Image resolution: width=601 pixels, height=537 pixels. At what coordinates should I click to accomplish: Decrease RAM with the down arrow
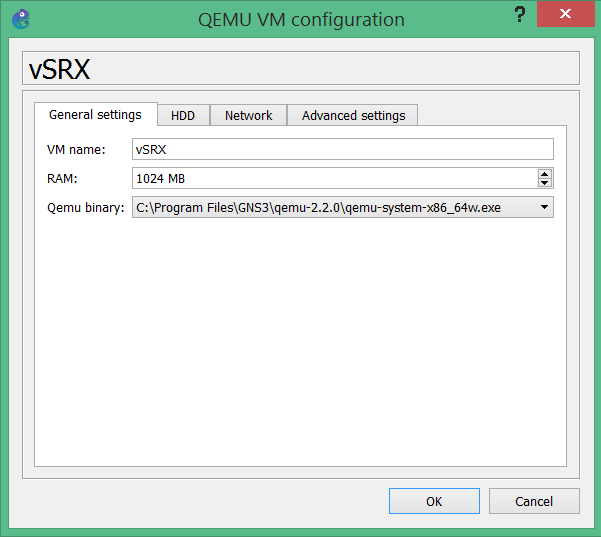pos(545,183)
